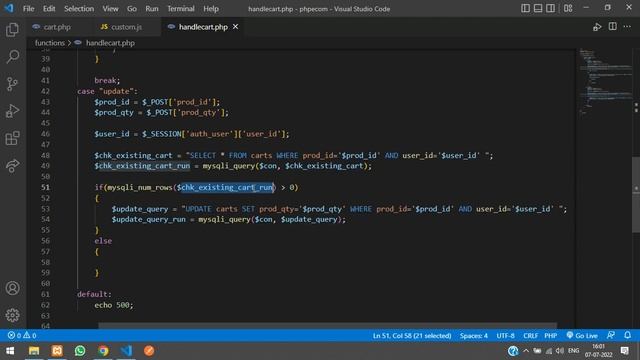The height and width of the screenshot is (360, 640).
Task: Click the 'default:' keyword in code
Action: point(94,294)
